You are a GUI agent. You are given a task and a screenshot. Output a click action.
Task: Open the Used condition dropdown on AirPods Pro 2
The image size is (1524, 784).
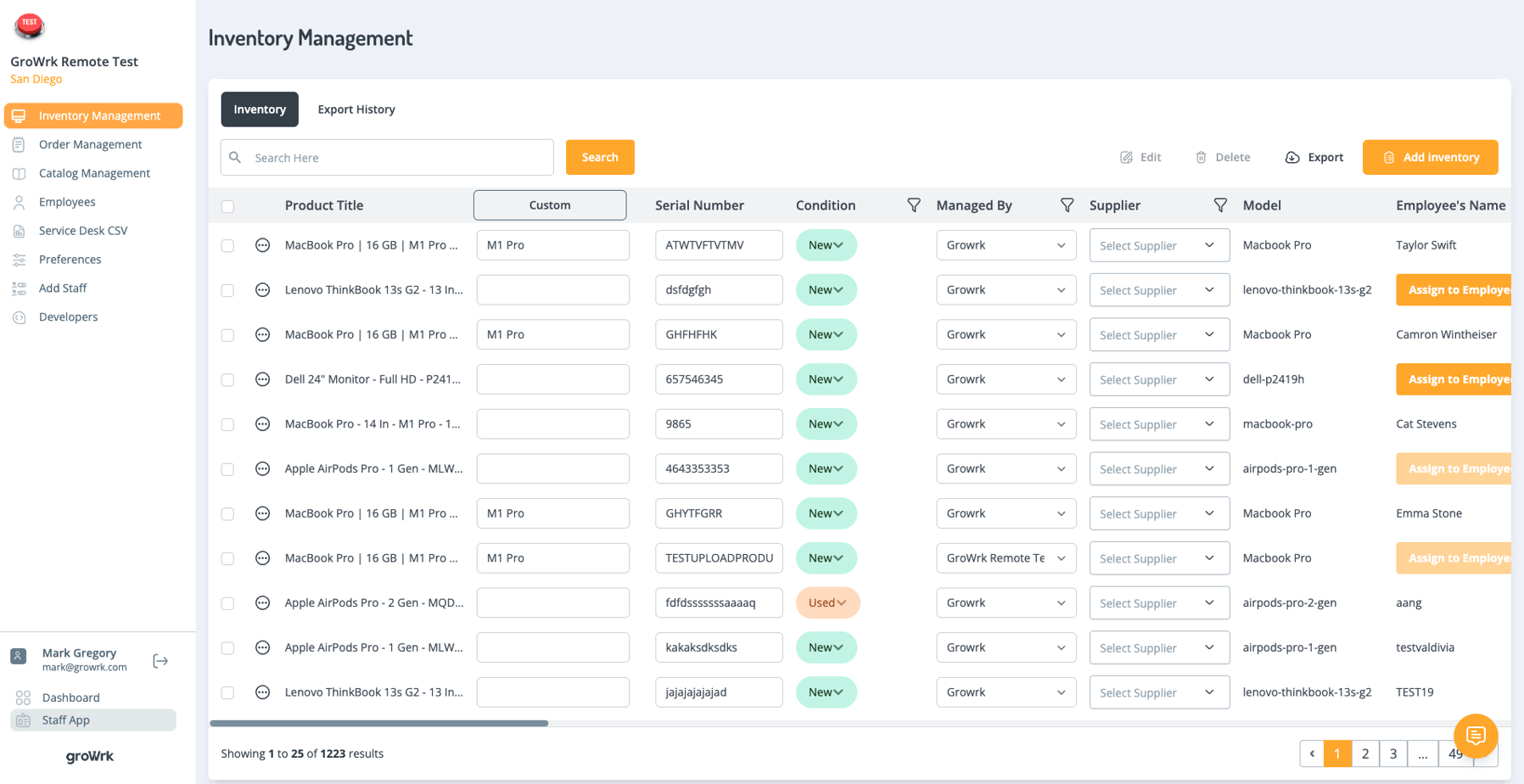[x=827, y=602]
